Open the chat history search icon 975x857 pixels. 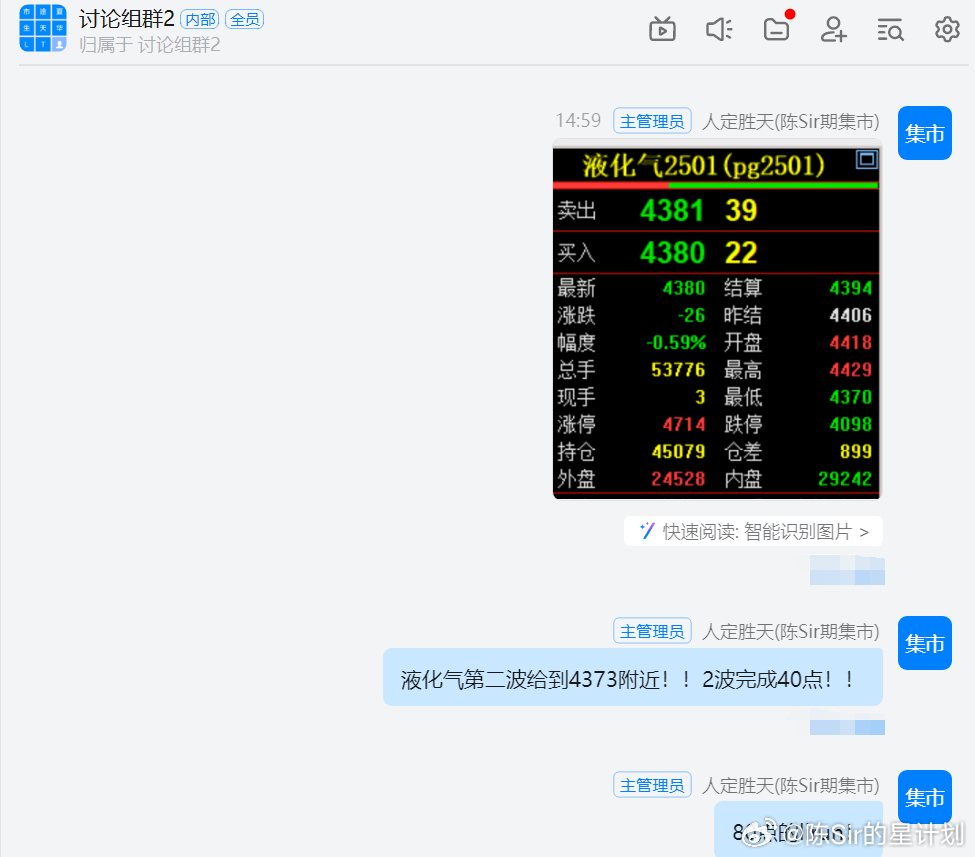[889, 29]
